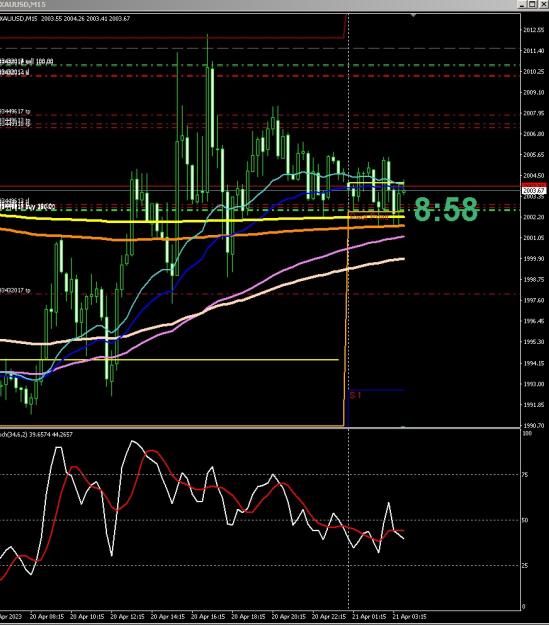
Task: Click the 21 Apr 03:15 time label
Action: coord(409,617)
